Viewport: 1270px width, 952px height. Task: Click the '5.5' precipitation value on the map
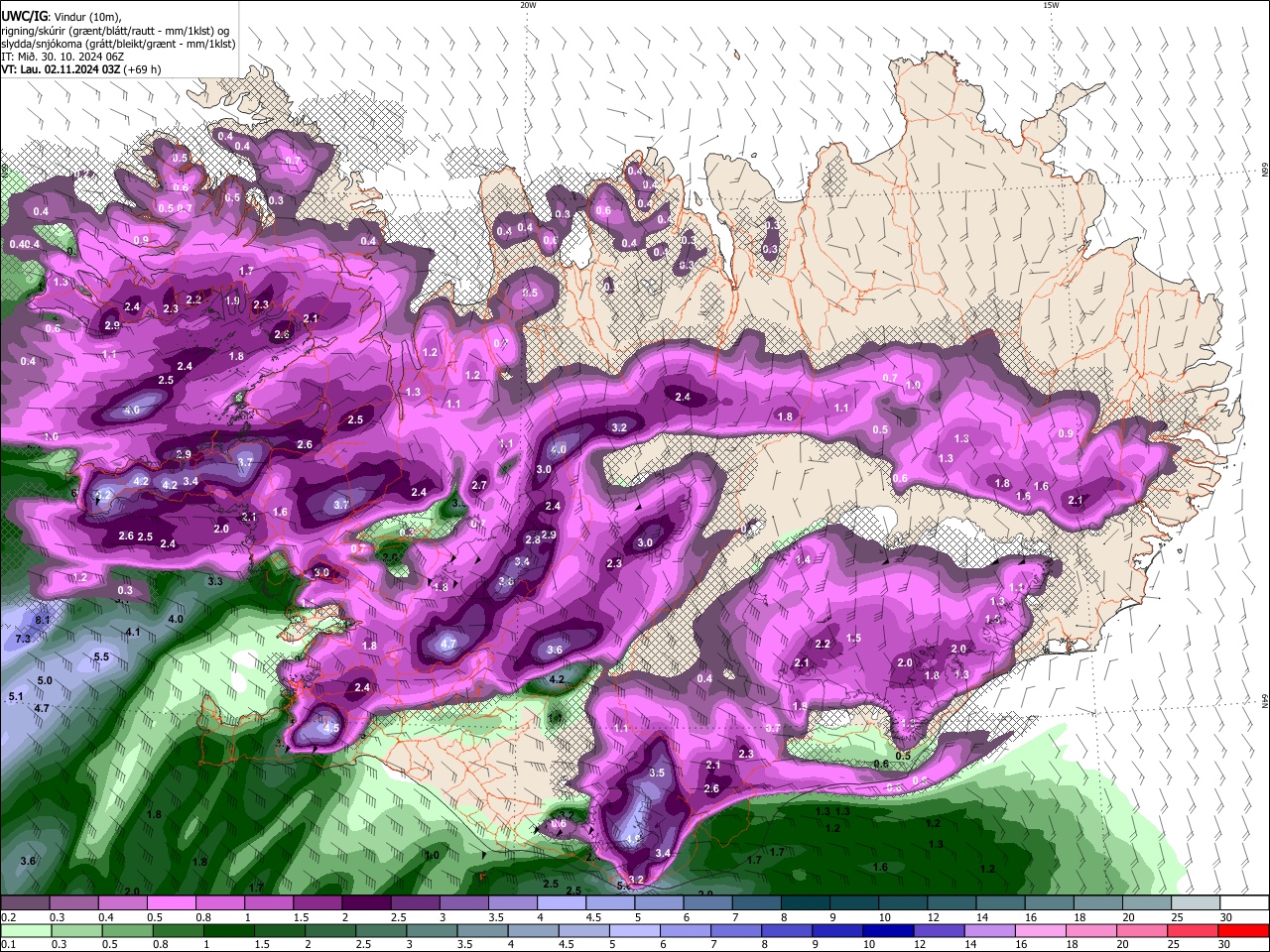(101, 657)
